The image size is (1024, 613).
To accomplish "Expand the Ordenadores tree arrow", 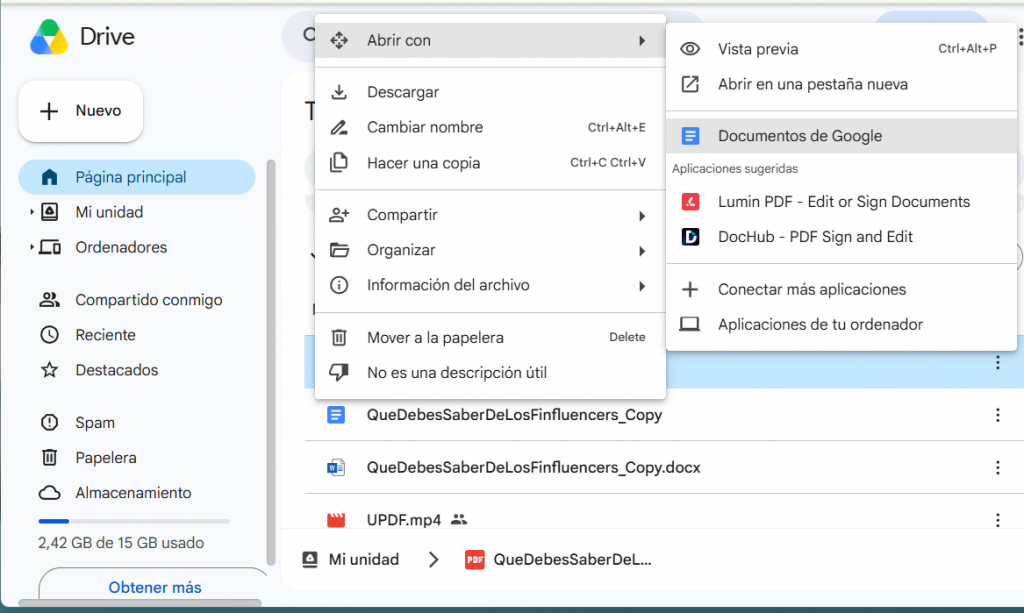I will pos(31,247).
